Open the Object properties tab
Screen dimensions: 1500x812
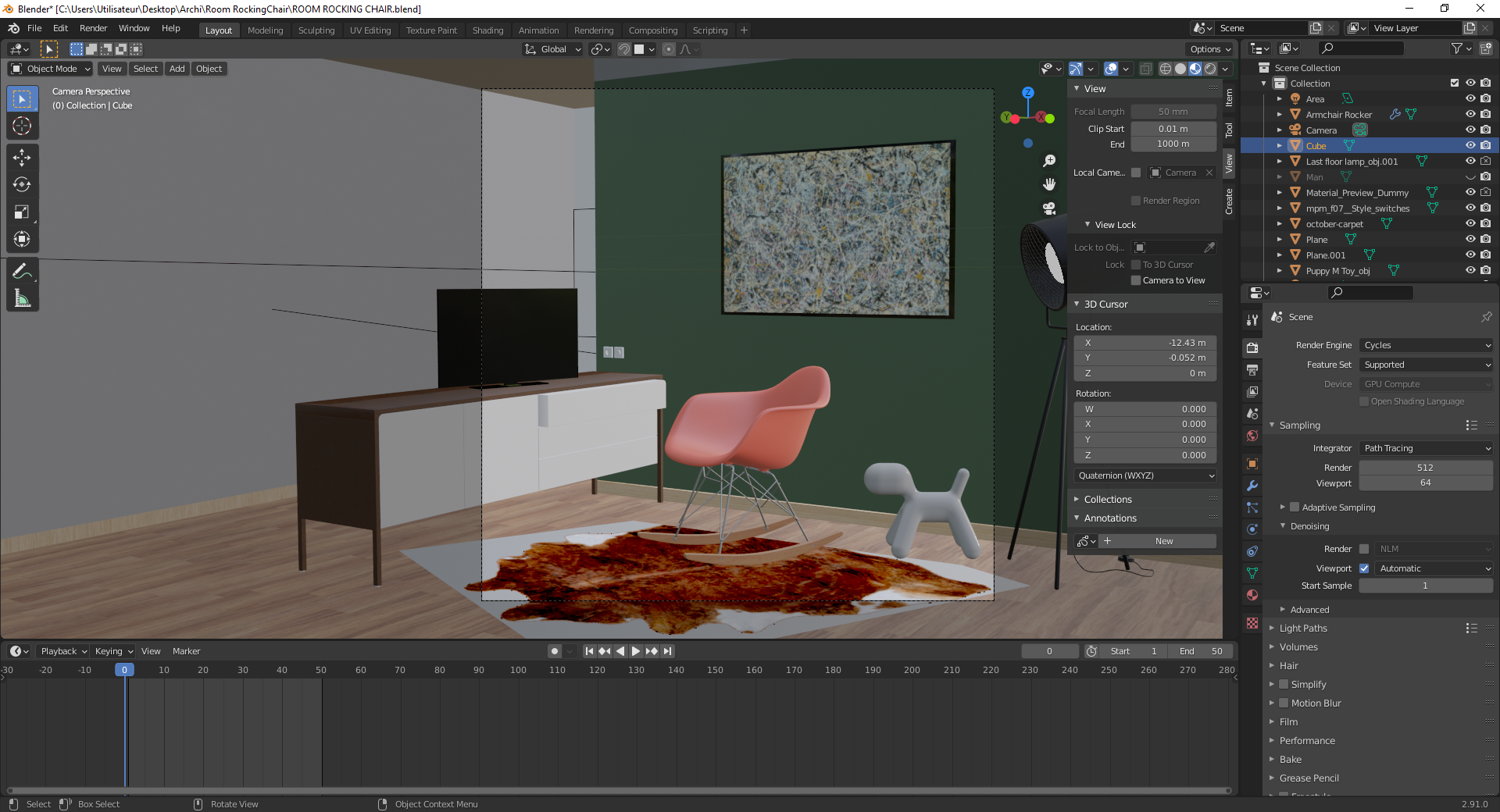(x=1252, y=464)
